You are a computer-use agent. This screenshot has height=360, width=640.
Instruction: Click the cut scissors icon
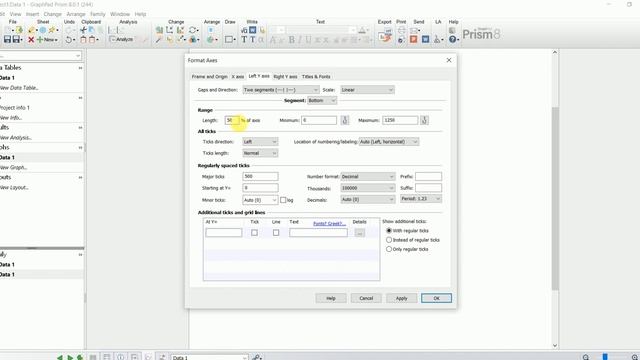point(83,30)
